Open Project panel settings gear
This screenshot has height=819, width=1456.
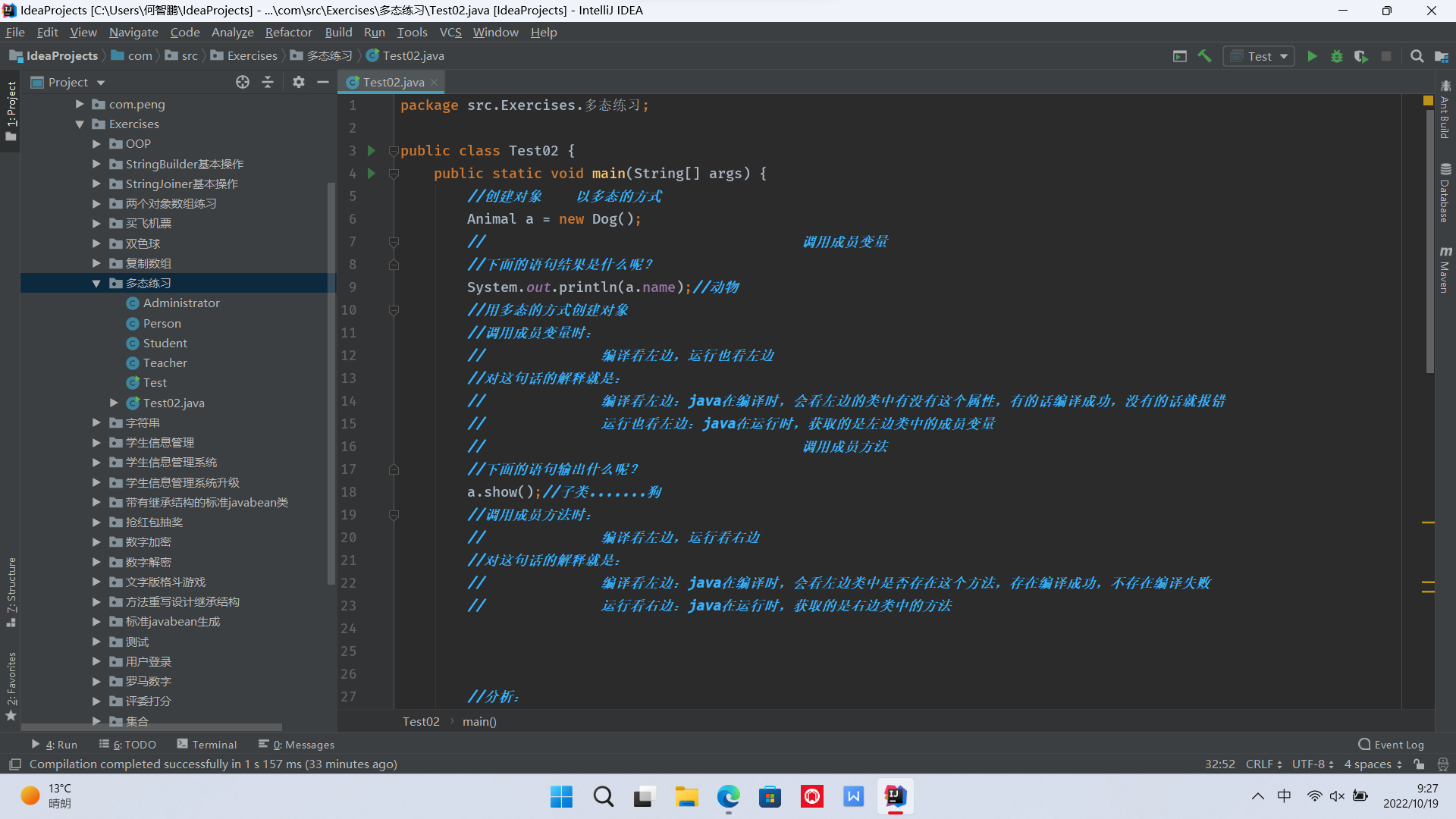299,82
